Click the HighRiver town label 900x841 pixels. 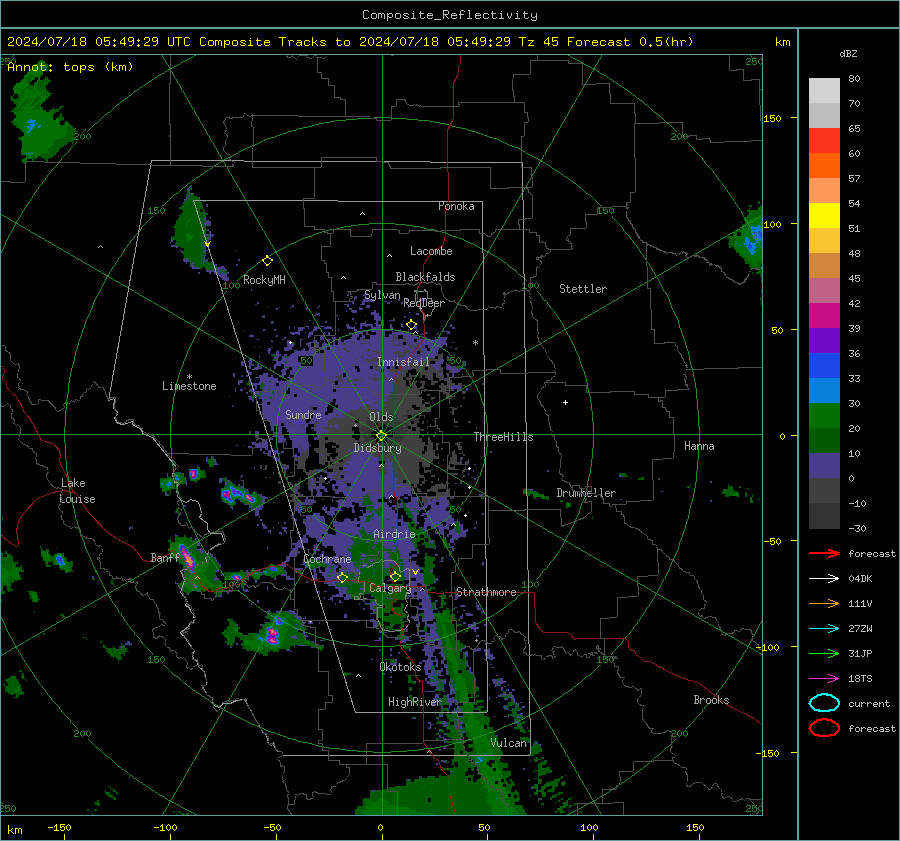coord(414,702)
